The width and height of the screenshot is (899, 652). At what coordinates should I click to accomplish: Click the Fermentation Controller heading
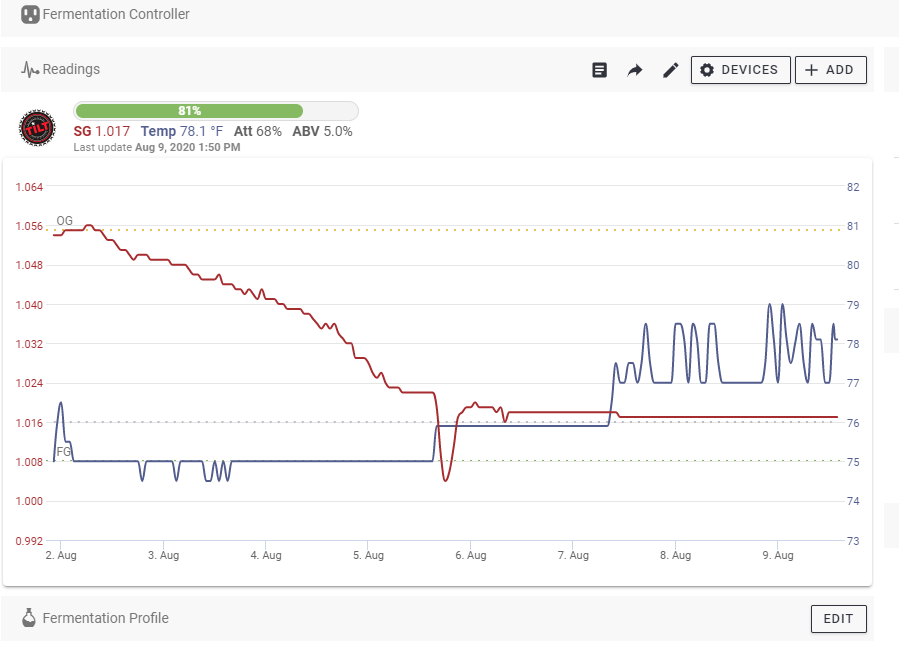click(x=116, y=14)
